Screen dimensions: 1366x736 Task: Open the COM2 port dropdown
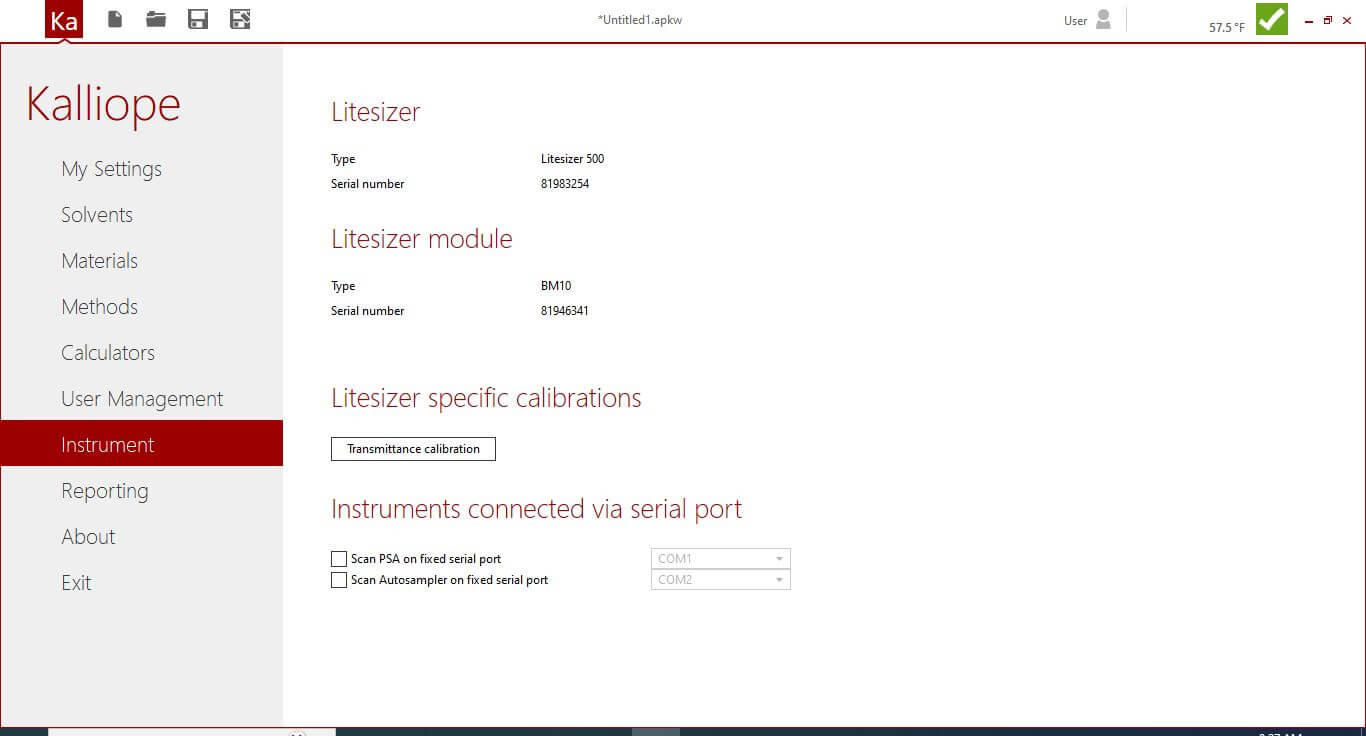(x=719, y=579)
